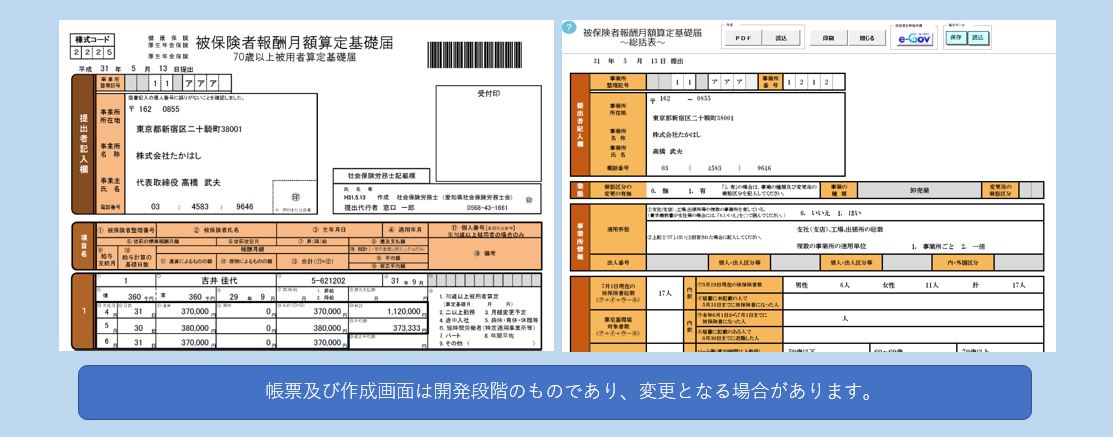This screenshot has height=437, width=1113.
Task: Click the 内・外国区分 gray input field
Action: (x=1019, y=262)
